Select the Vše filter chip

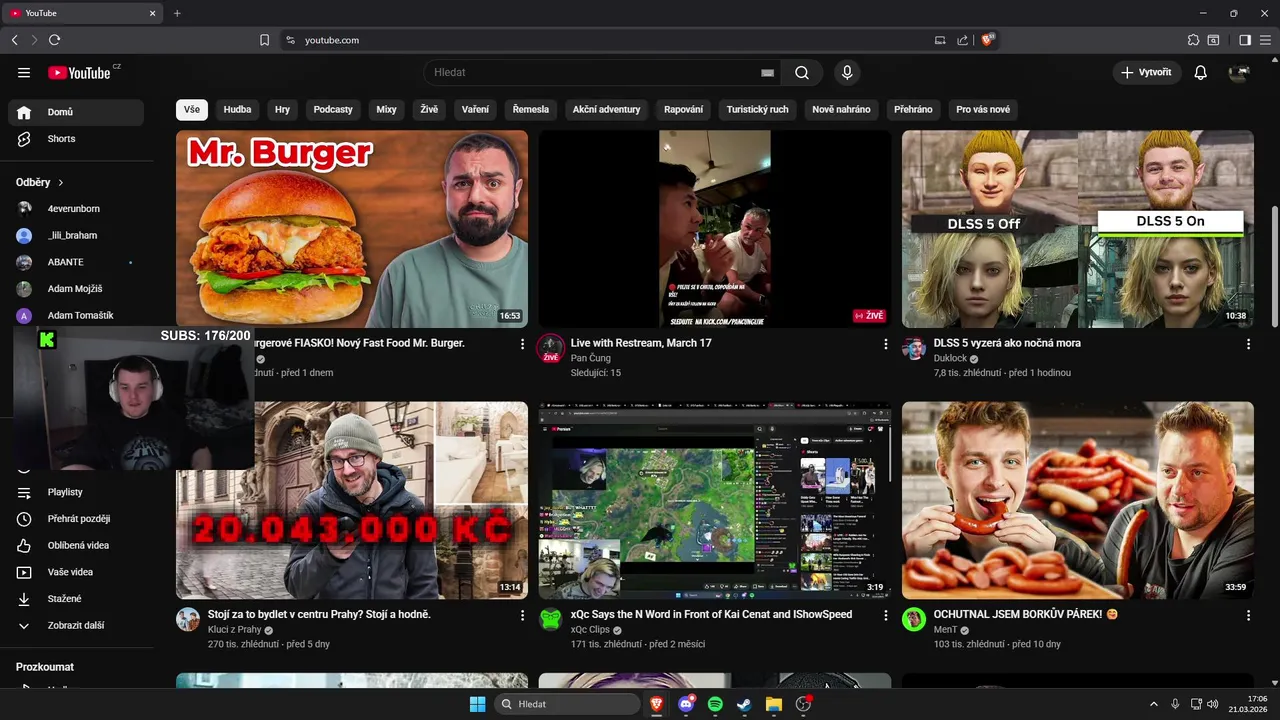[x=191, y=110]
